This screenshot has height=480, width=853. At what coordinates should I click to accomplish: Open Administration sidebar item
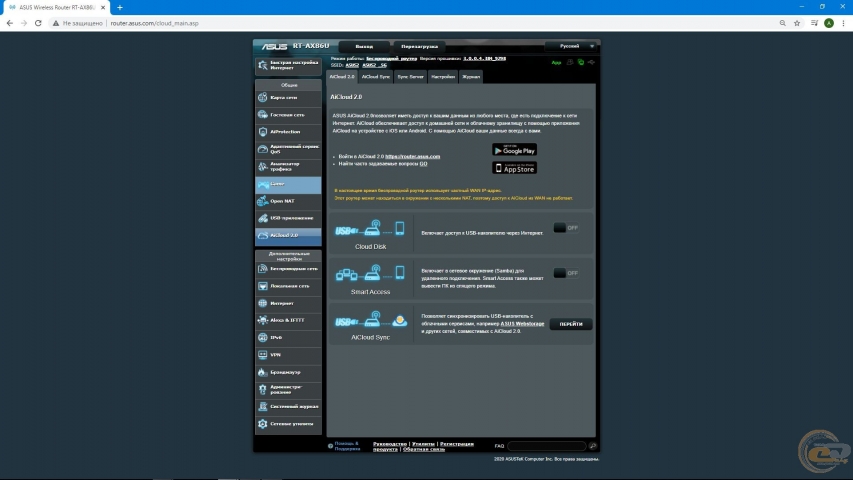[x=288, y=390]
